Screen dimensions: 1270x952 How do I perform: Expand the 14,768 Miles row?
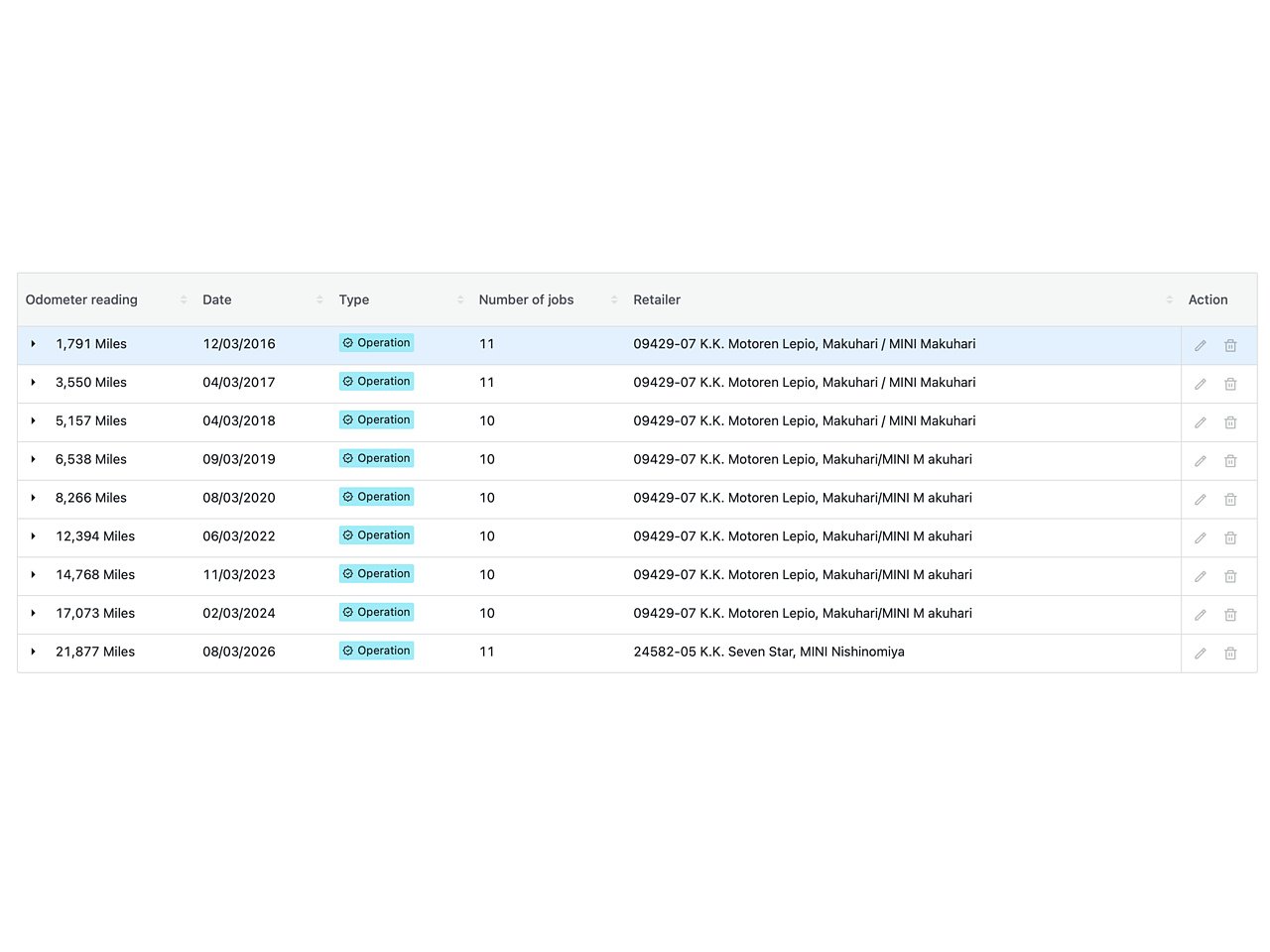pyautogui.click(x=33, y=574)
